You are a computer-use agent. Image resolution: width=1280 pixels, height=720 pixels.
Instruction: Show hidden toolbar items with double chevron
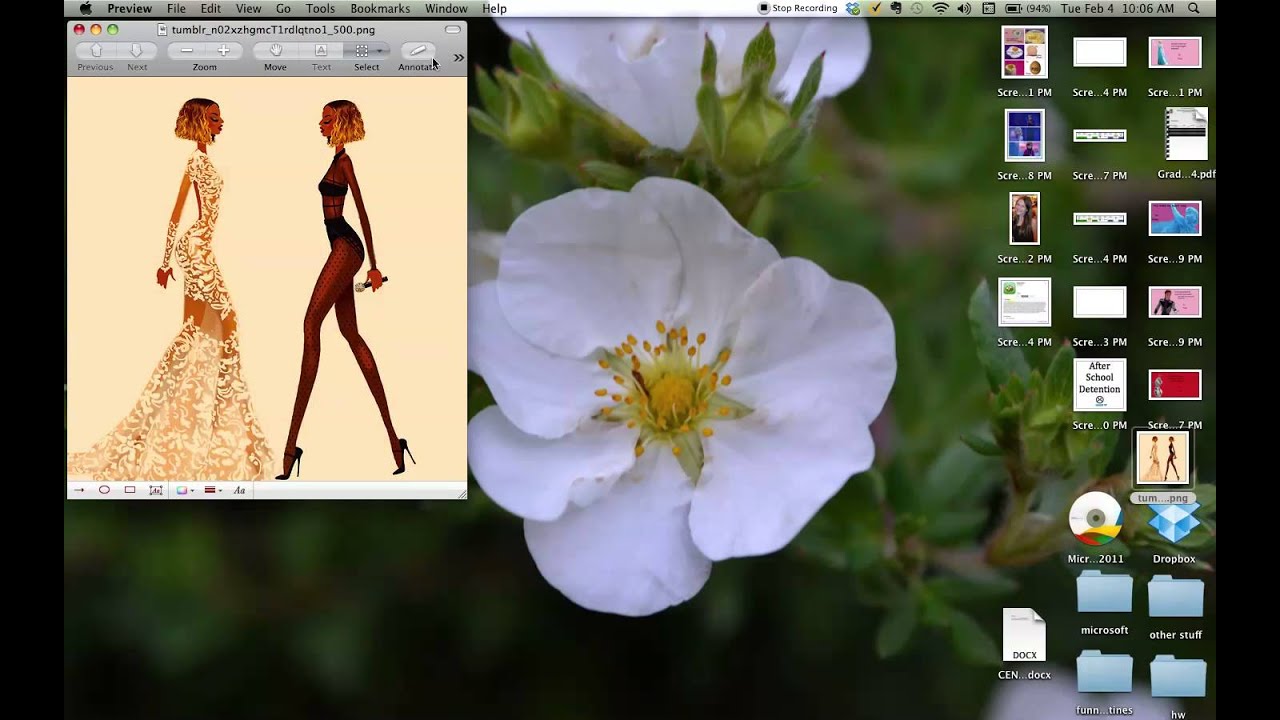[458, 57]
